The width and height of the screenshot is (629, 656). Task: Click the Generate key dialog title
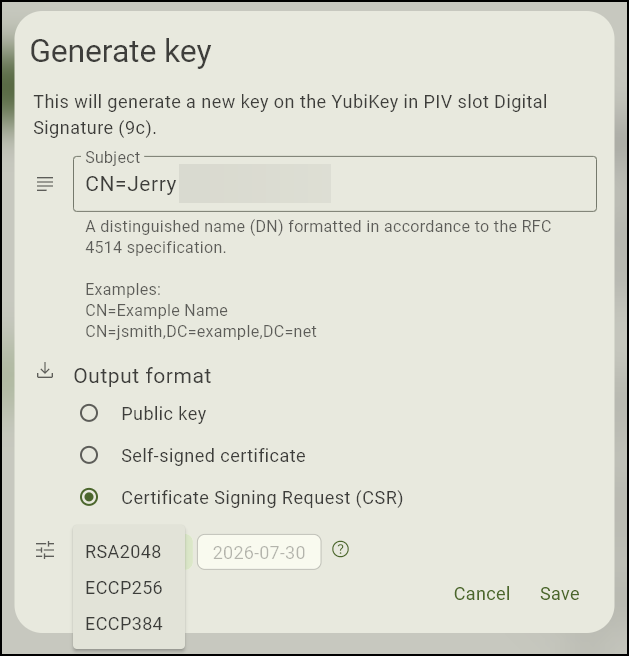click(x=121, y=51)
